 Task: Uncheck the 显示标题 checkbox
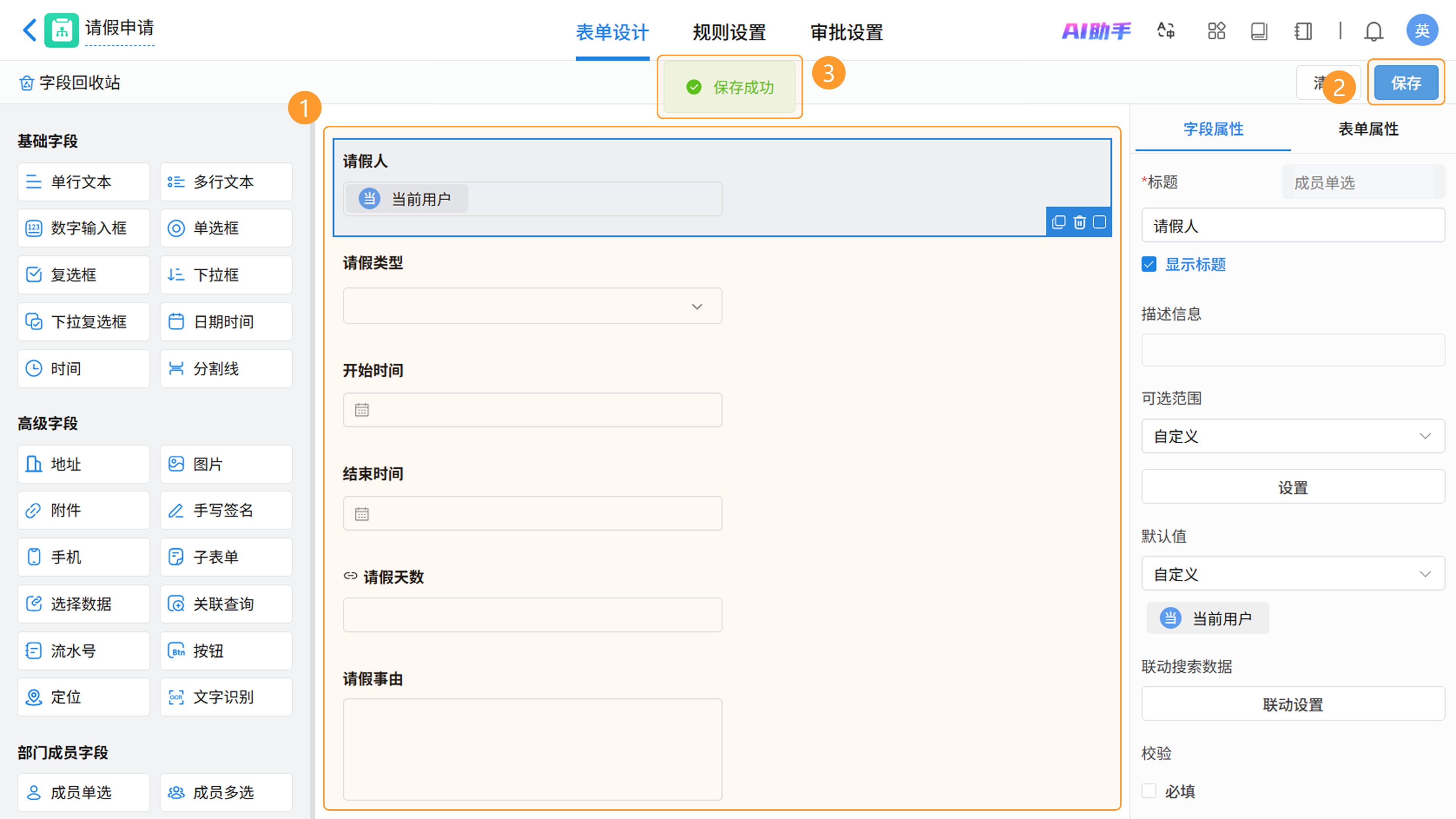(x=1149, y=265)
